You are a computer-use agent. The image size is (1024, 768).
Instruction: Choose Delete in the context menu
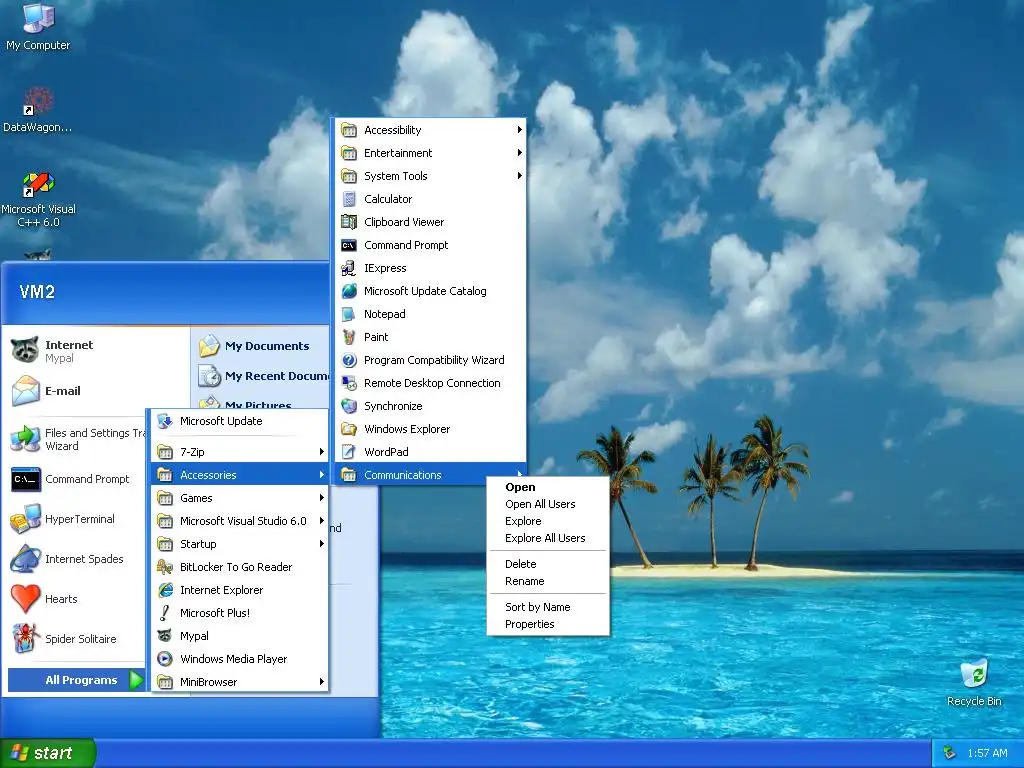pos(547,564)
